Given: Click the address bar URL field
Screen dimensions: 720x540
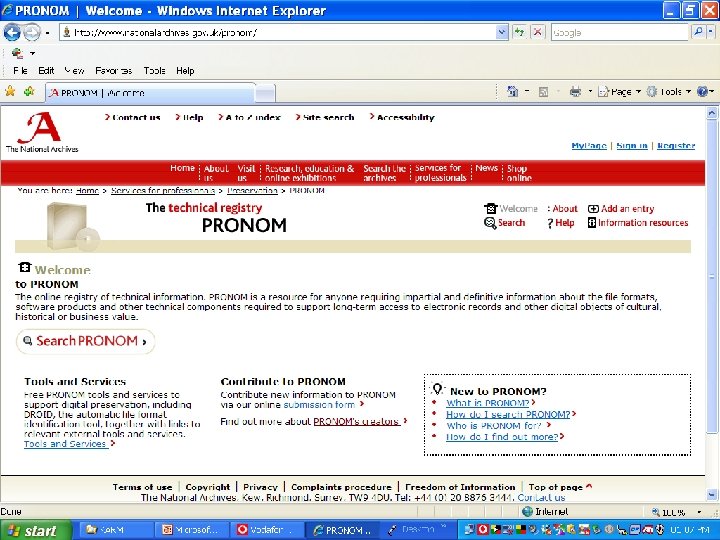Looking at the screenshot, I should 278,32.
